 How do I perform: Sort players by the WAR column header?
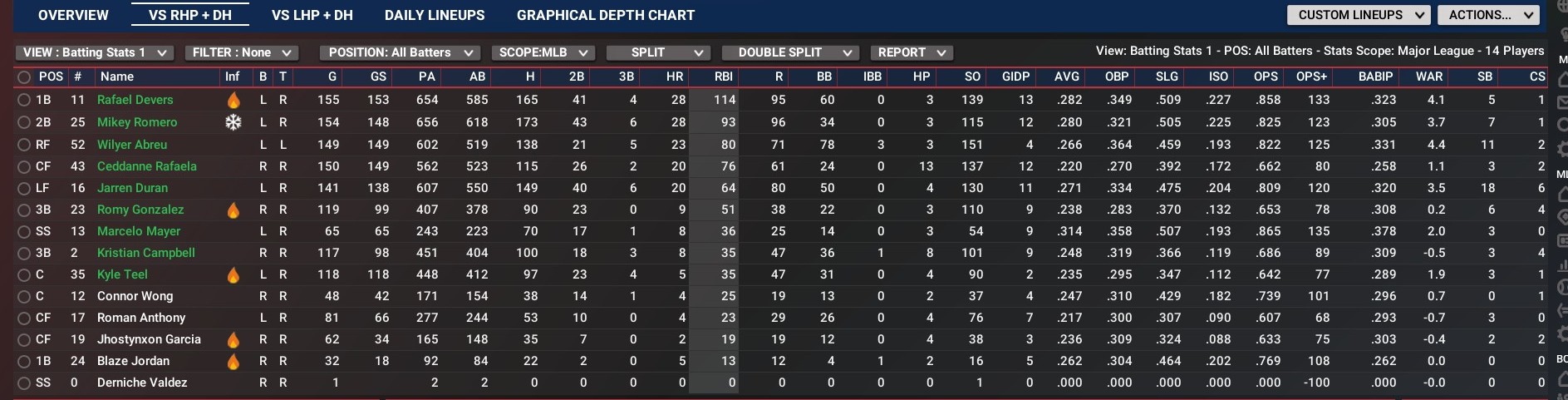click(1429, 77)
